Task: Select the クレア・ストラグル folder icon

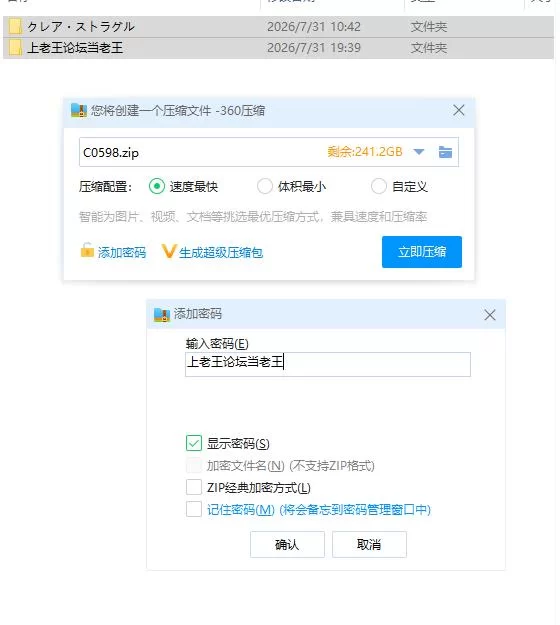Action: (15, 27)
